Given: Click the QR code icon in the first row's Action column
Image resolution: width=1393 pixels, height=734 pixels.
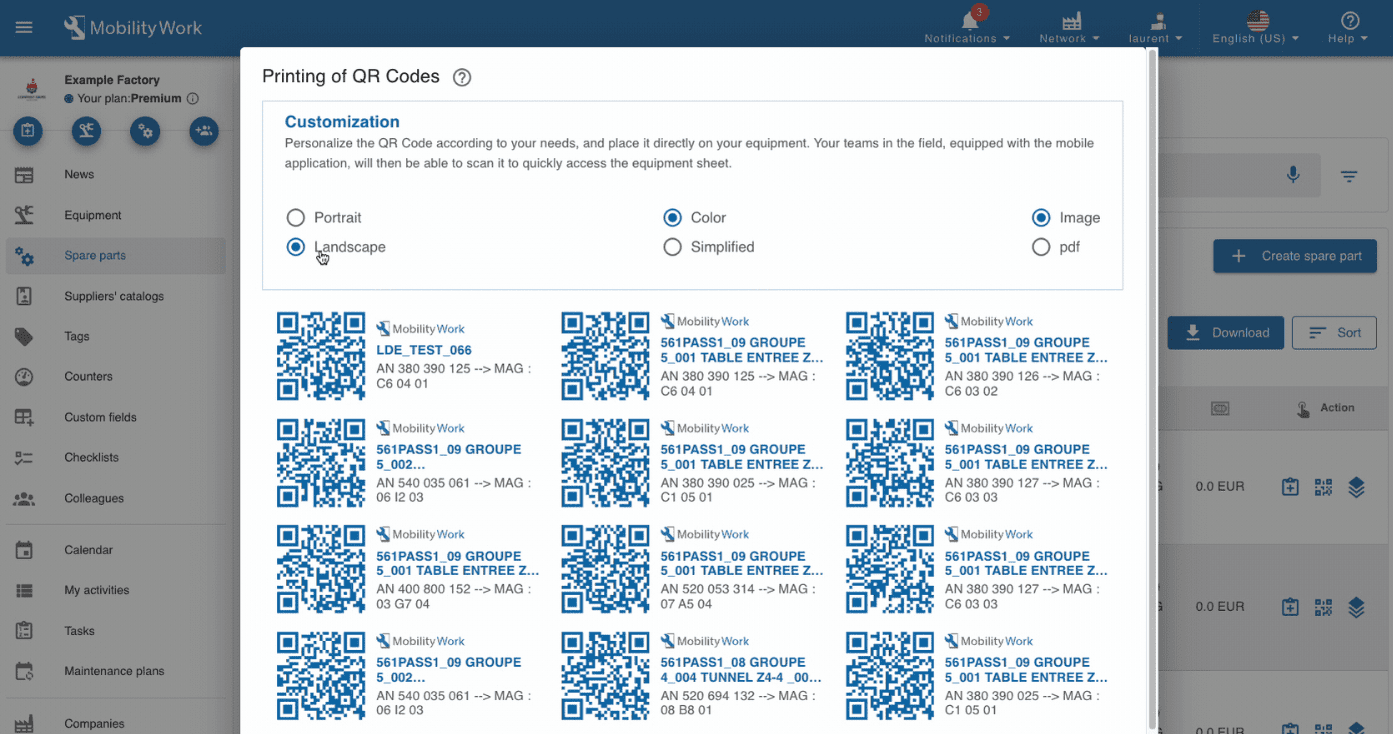Looking at the screenshot, I should click(1323, 486).
